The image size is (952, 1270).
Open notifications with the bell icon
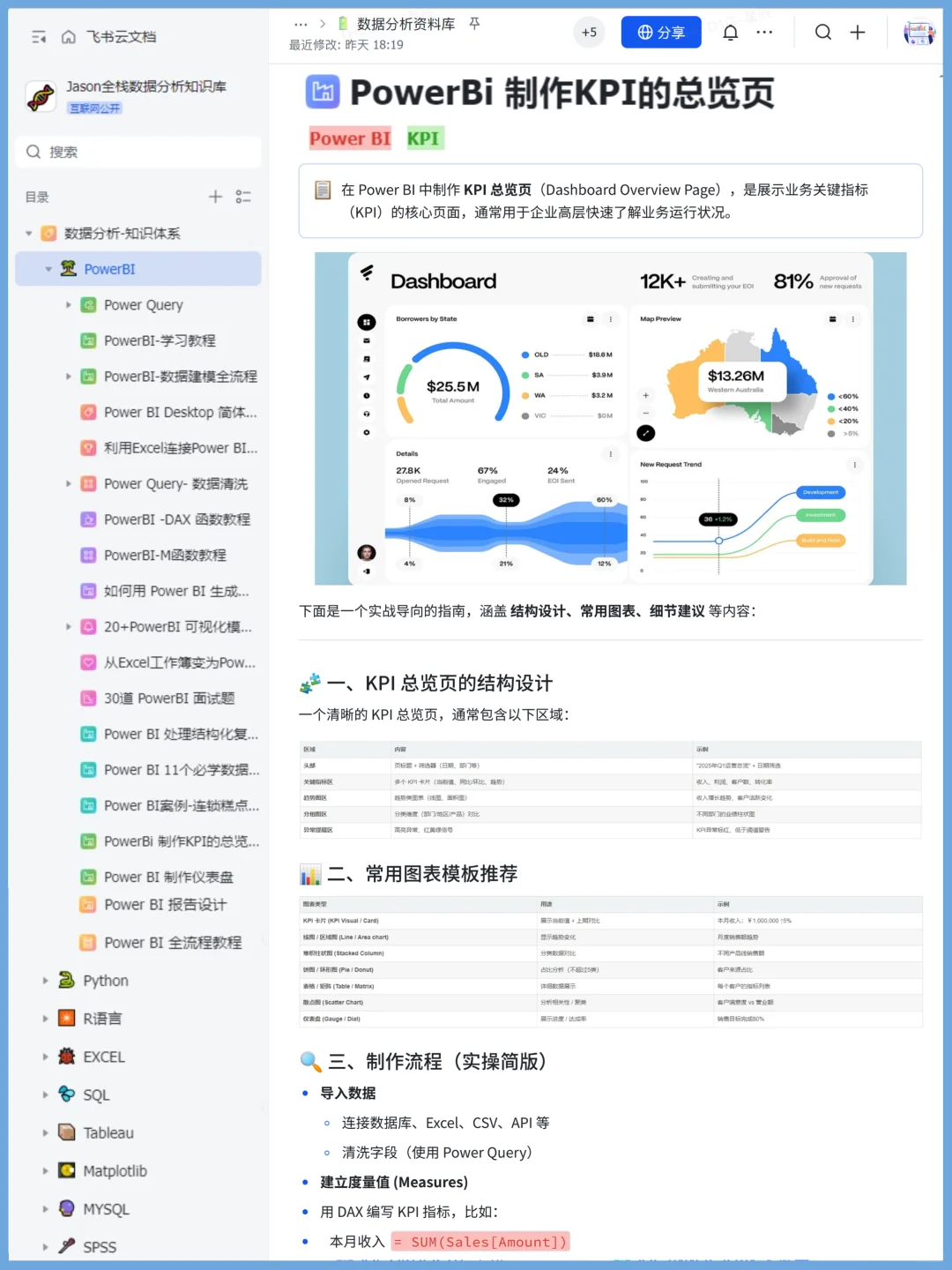click(x=731, y=33)
